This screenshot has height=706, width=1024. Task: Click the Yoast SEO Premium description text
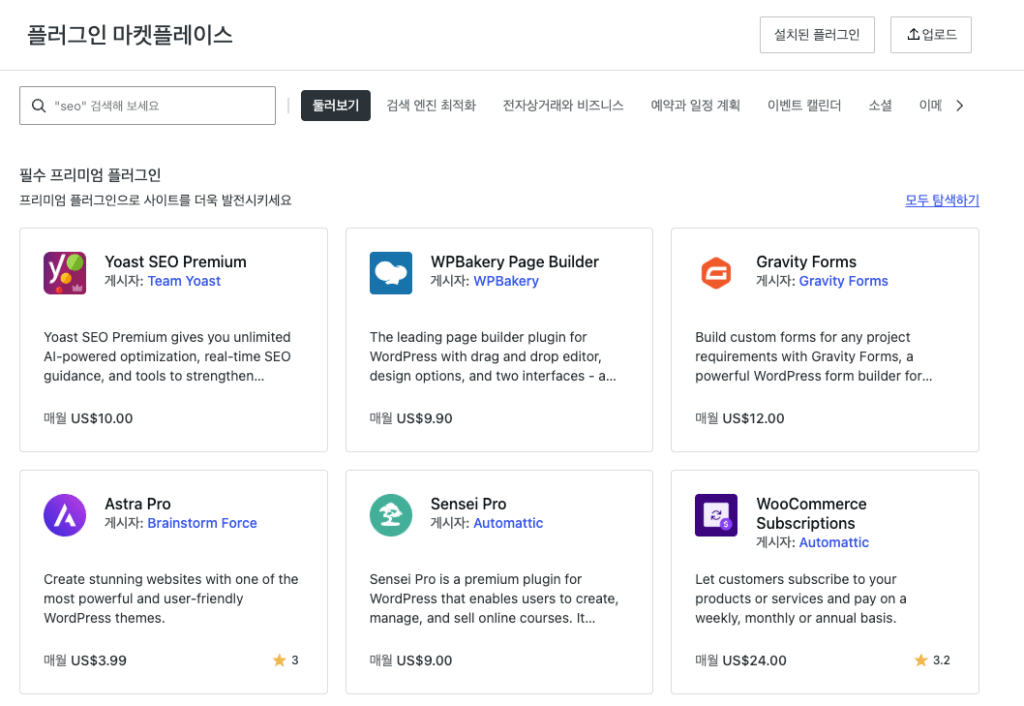167,357
